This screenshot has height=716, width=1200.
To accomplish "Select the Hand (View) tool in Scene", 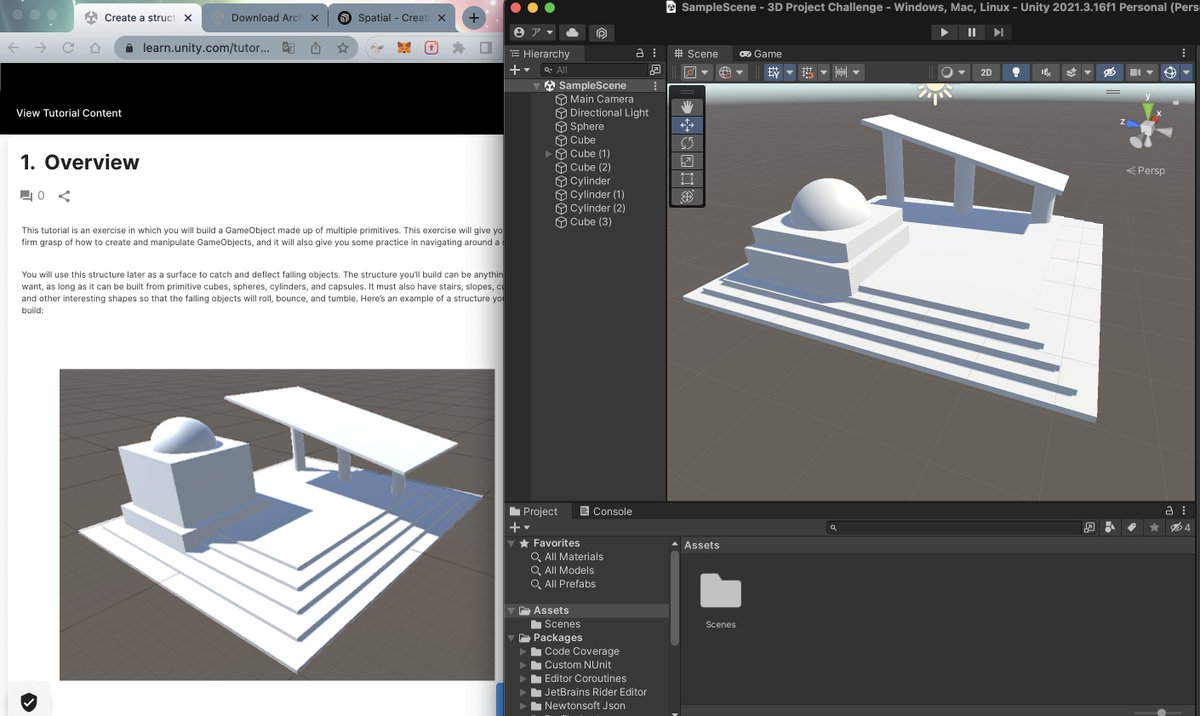I will click(x=686, y=107).
